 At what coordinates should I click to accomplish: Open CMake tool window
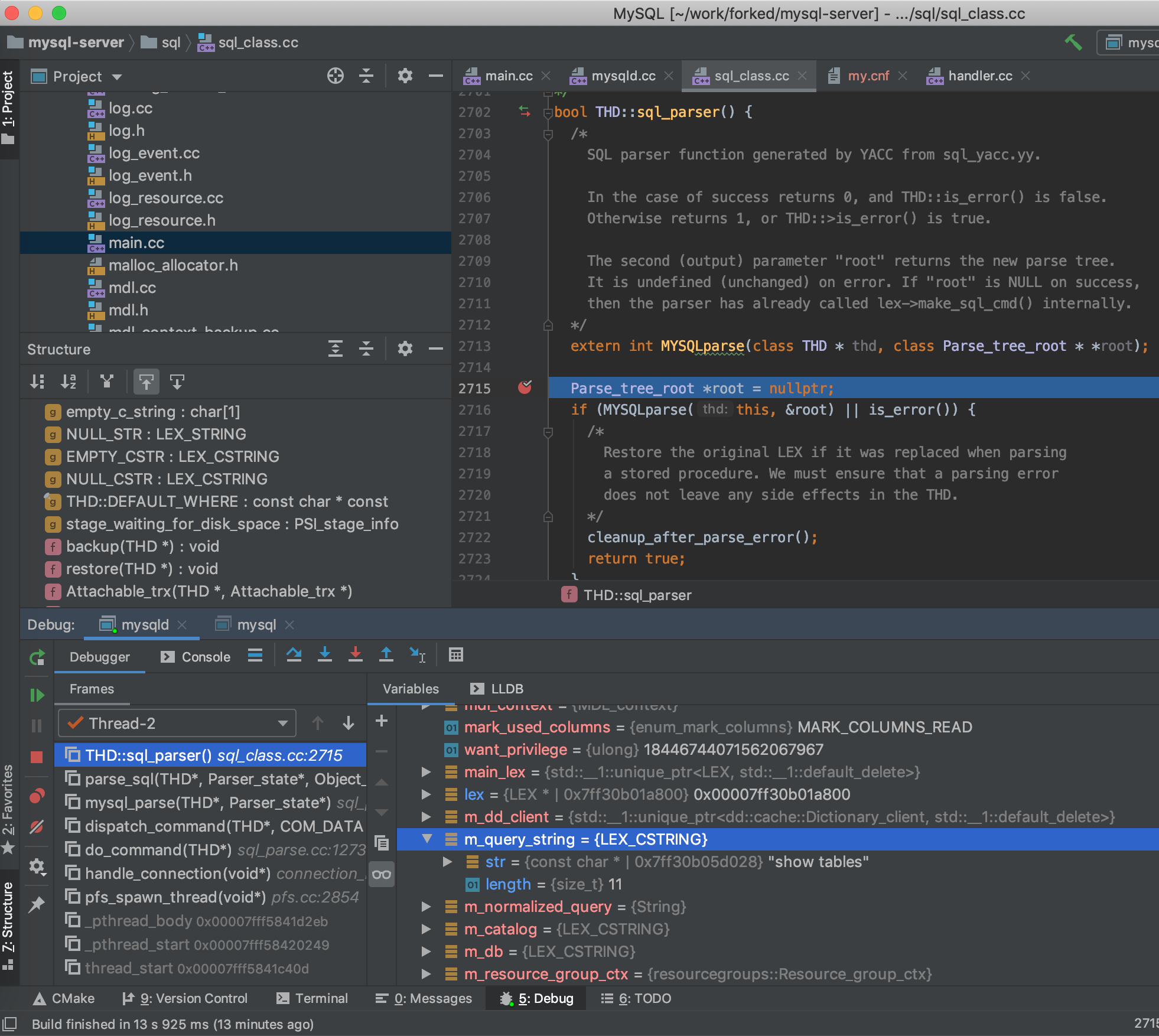point(64,998)
